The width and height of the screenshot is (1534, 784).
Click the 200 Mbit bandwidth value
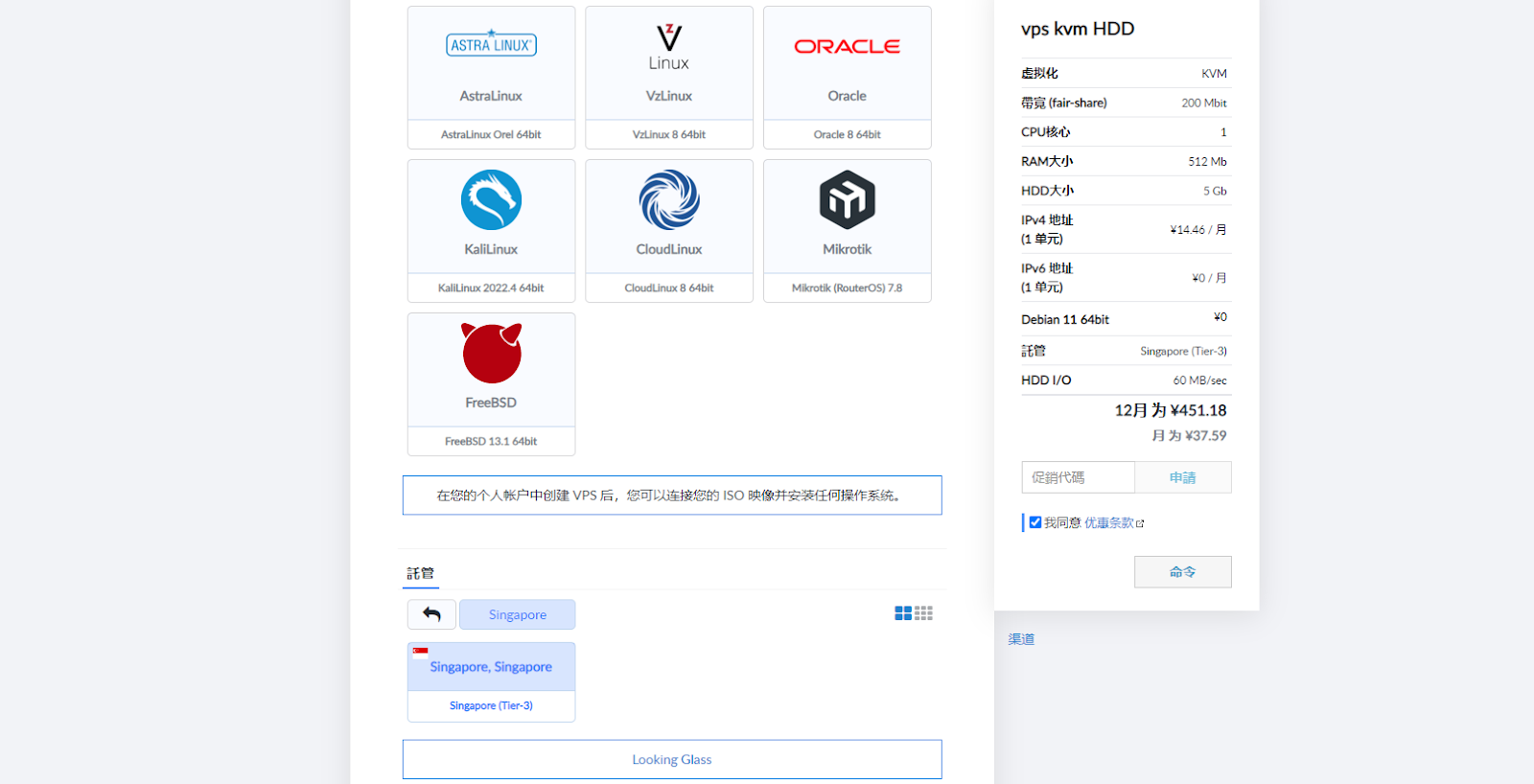1204,103
